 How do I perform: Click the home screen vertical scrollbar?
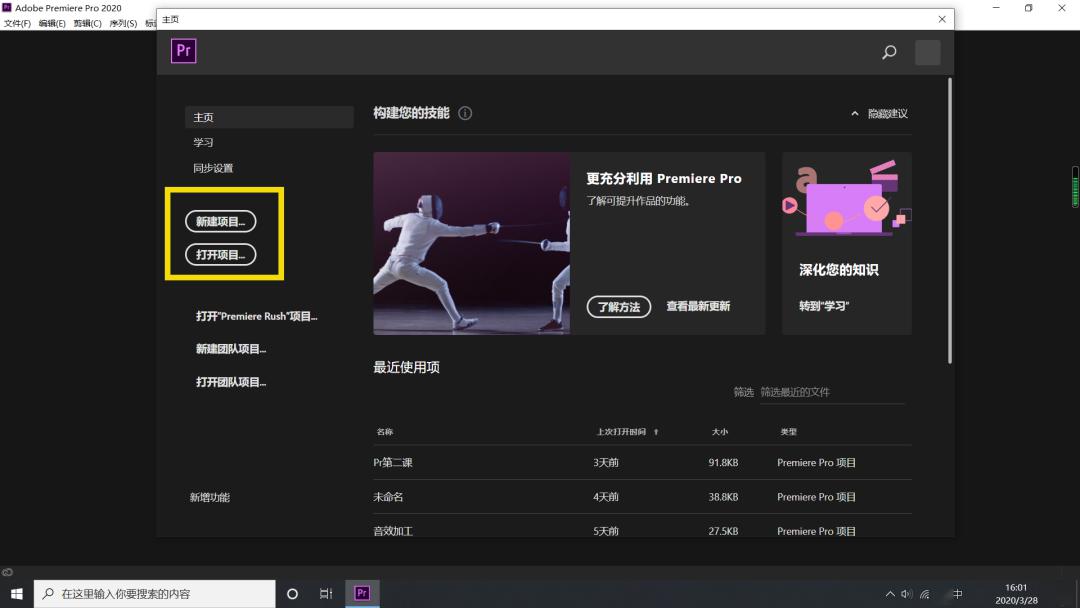click(x=949, y=220)
